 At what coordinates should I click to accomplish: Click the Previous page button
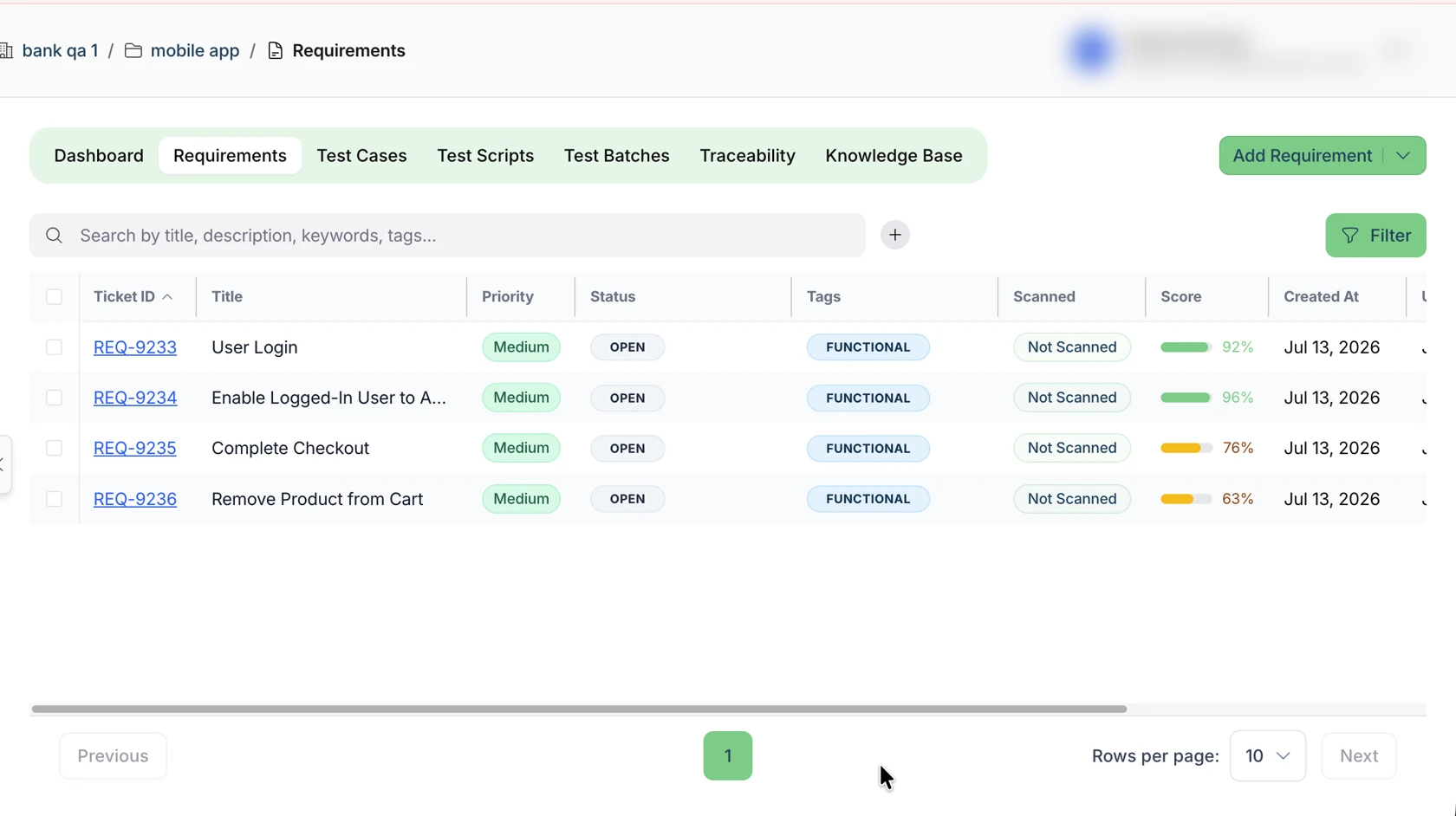[x=113, y=755]
